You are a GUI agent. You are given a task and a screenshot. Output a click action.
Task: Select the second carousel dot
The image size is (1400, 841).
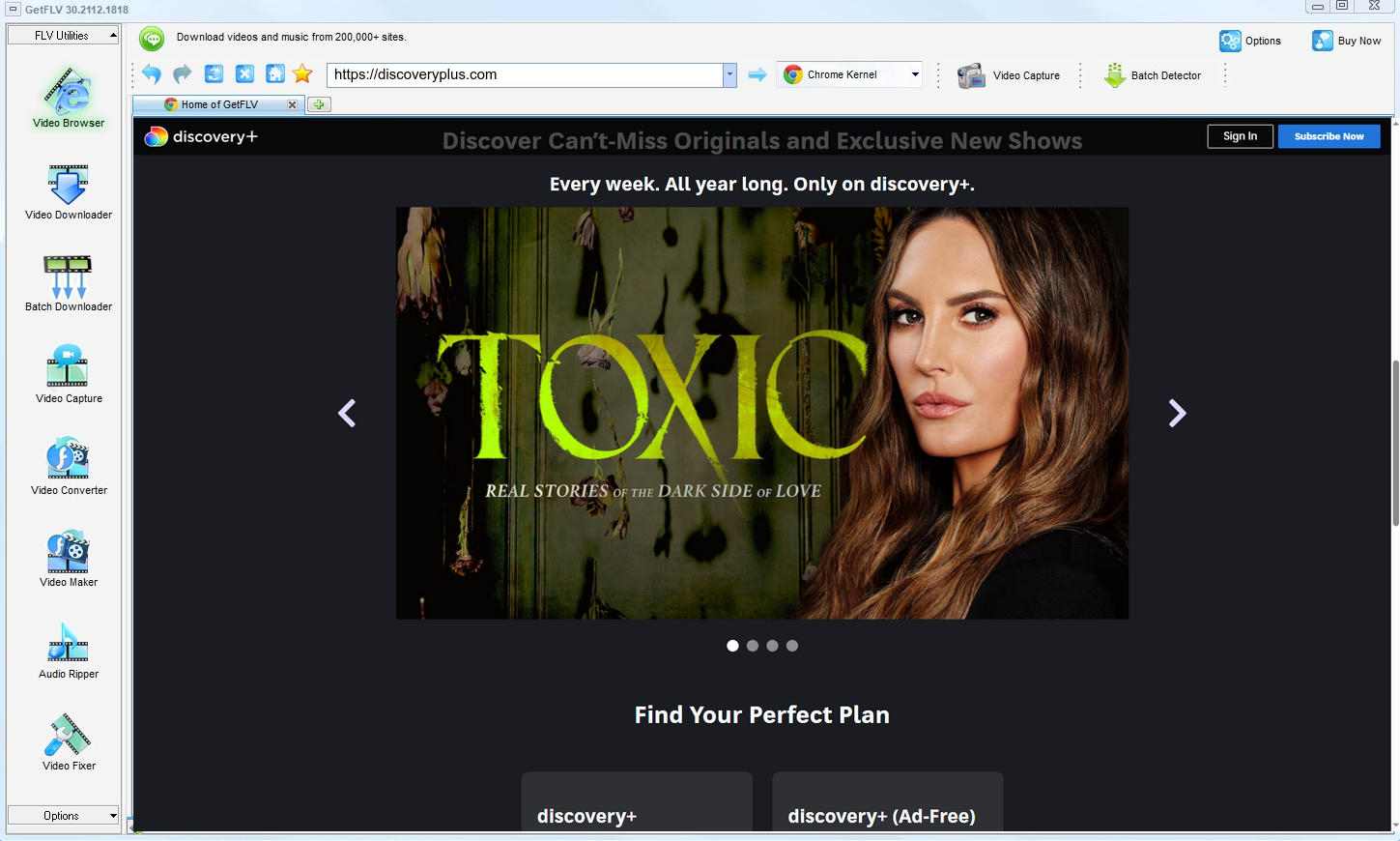click(753, 646)
